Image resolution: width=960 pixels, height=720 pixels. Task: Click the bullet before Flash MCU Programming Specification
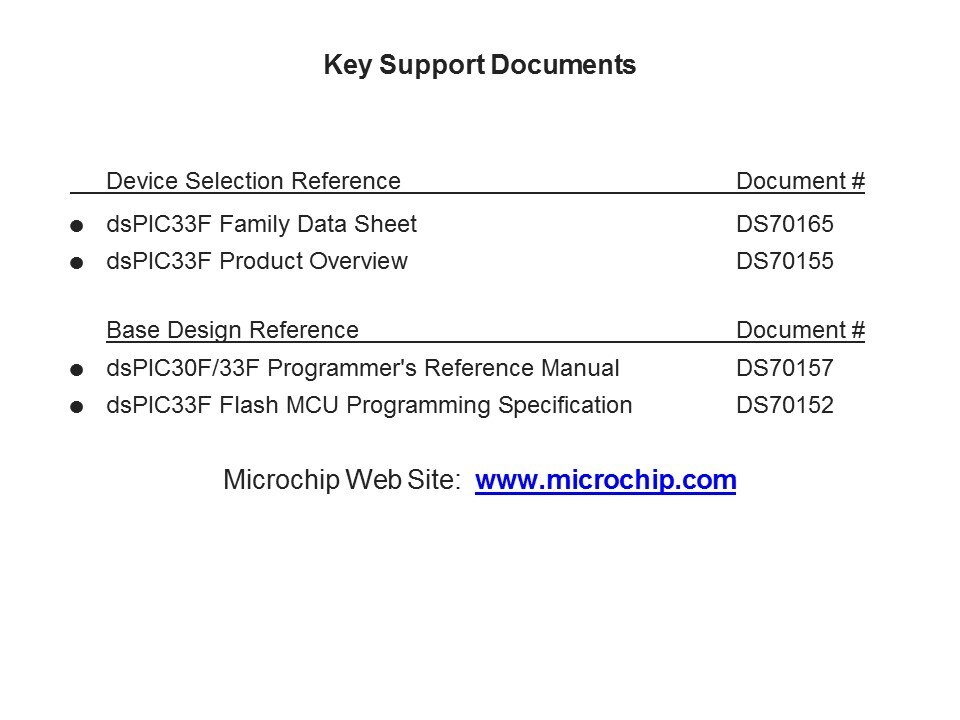(77, 408)
